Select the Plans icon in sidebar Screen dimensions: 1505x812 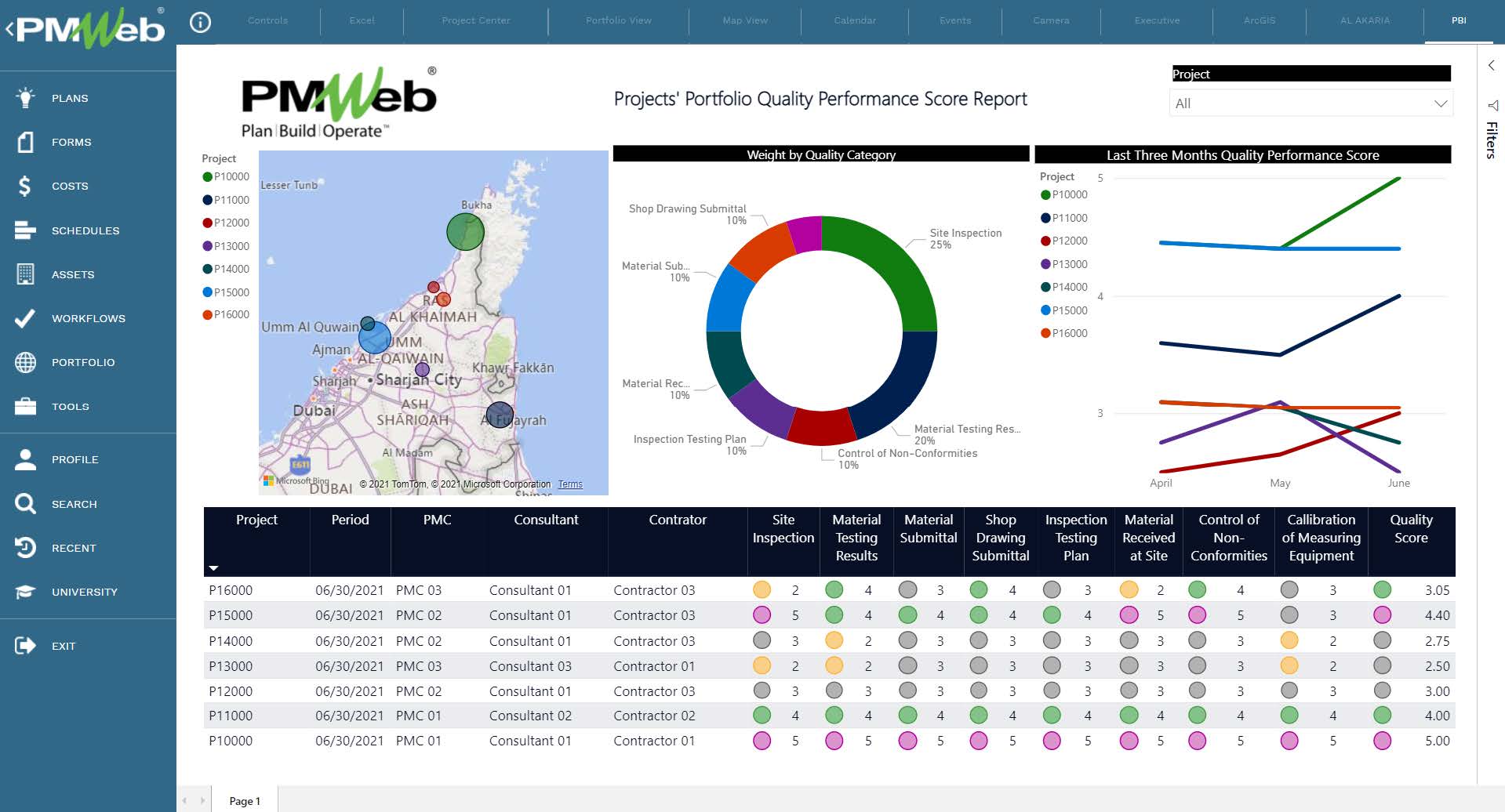coord(24,97)
